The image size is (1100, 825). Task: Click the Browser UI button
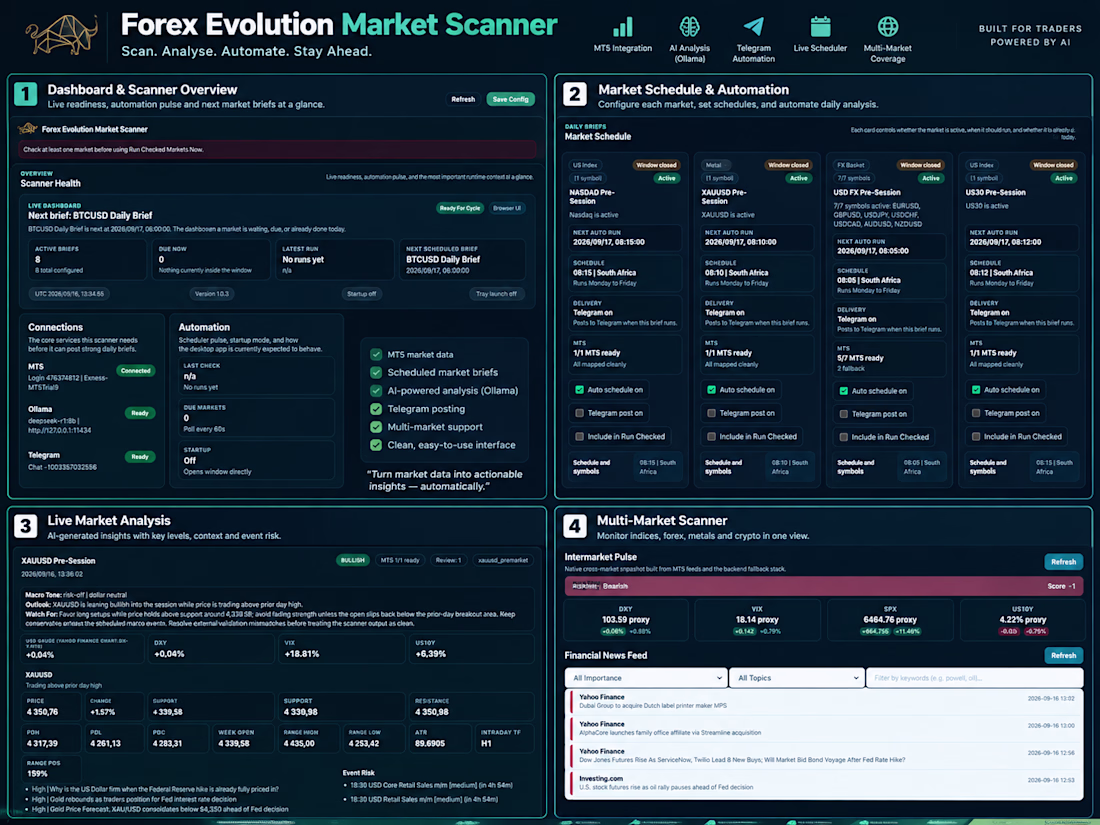[507, 208]
